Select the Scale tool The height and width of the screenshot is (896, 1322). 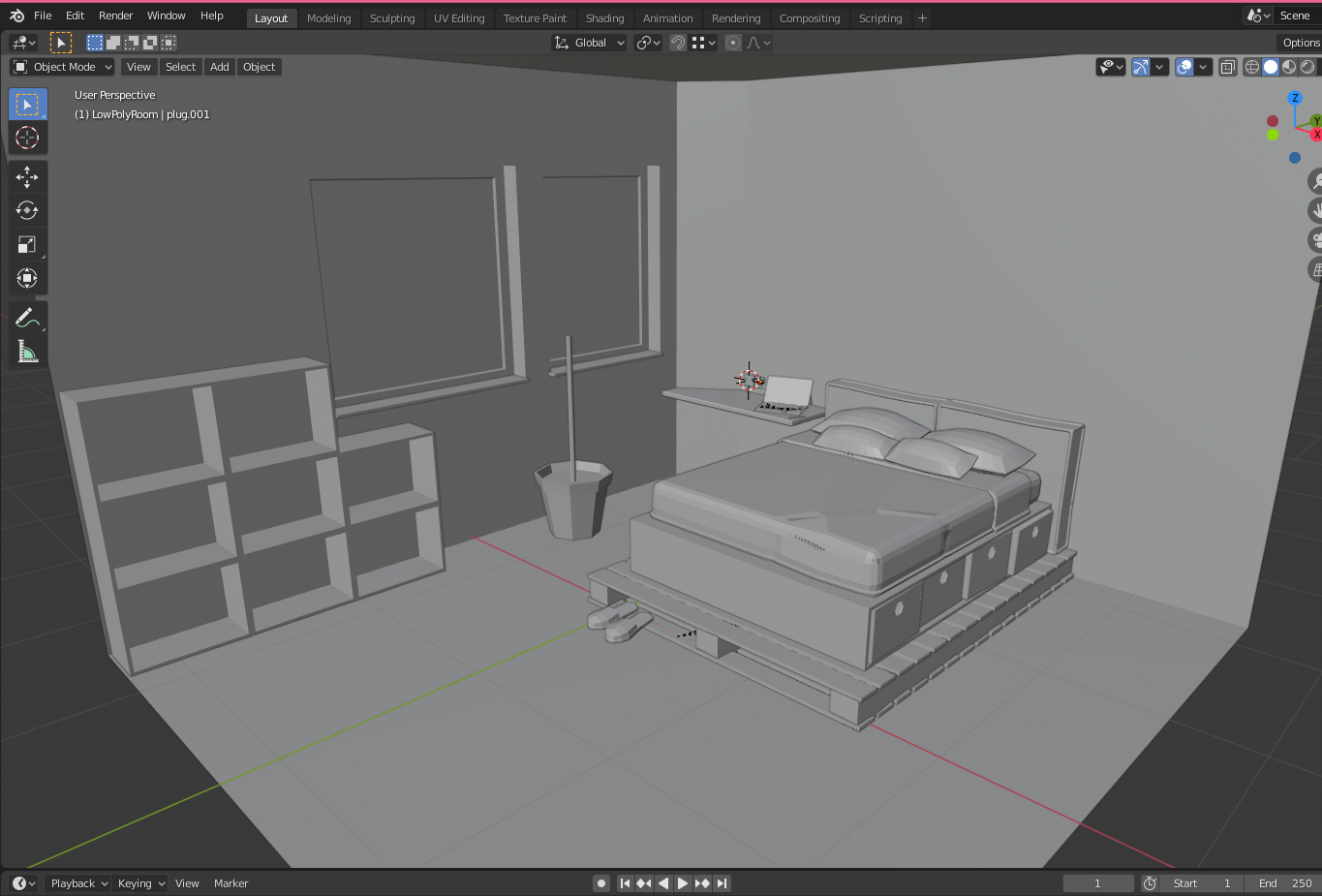pos(27,244)
